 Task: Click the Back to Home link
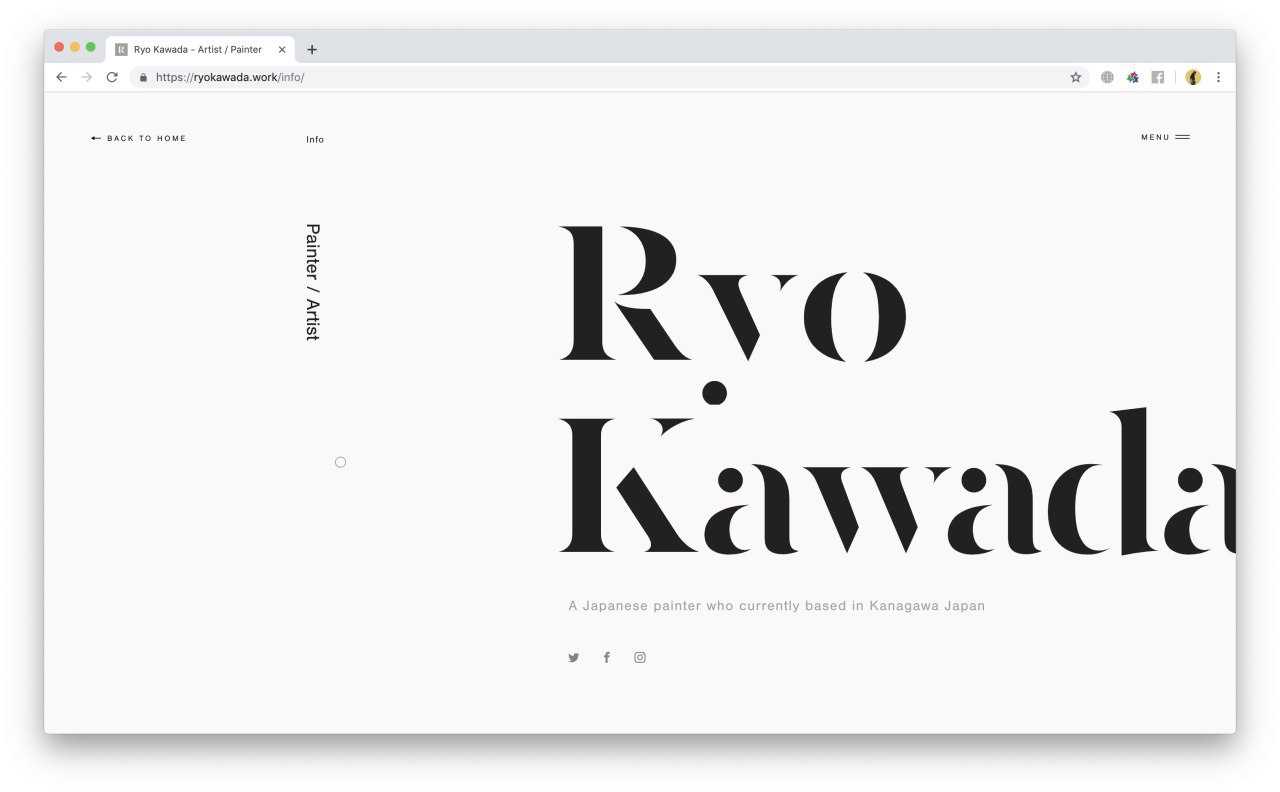point(139,138)
